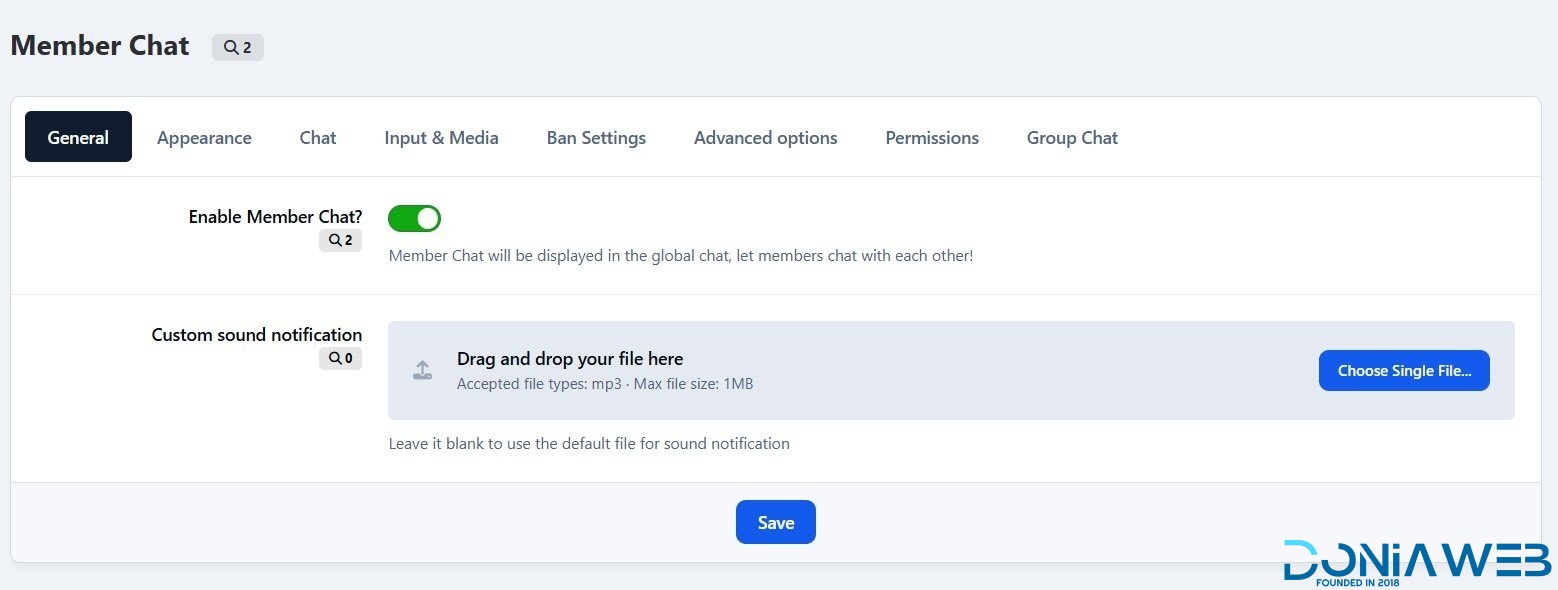Open the General tab

tap(78, 137)
